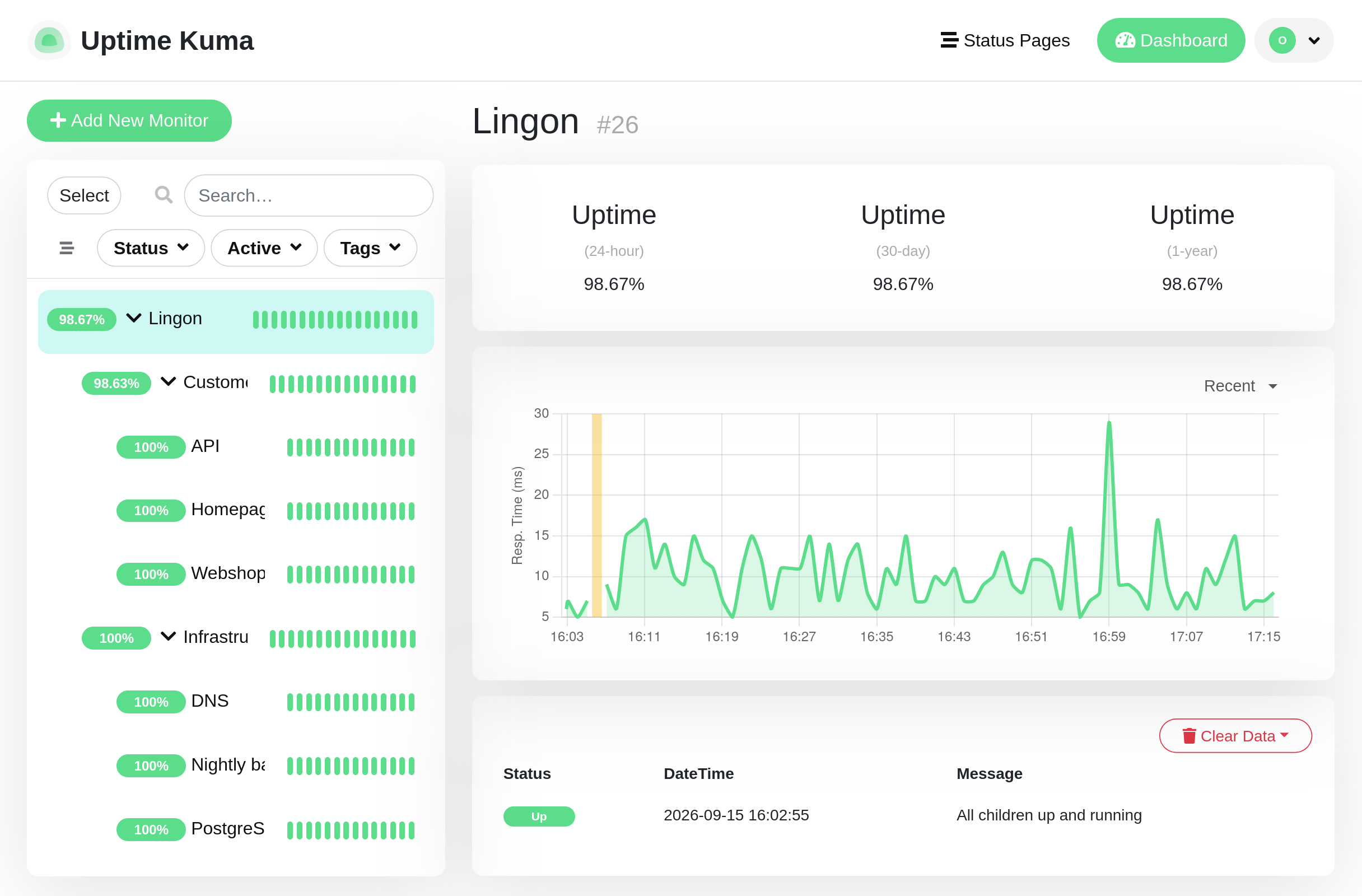Click the PostgreSQL heartbeat bar
The image size is (1362, 896).
[351, 830]
